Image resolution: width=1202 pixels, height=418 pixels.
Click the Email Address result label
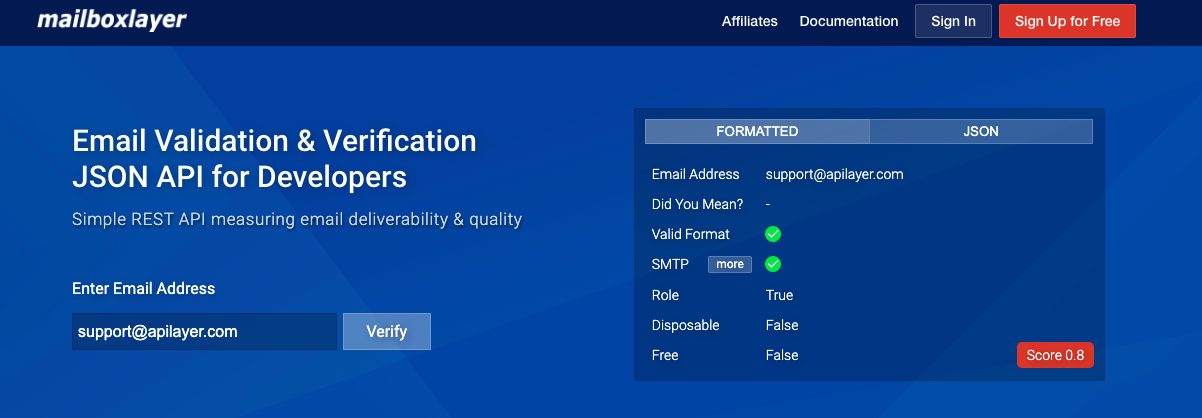point(696,174)
